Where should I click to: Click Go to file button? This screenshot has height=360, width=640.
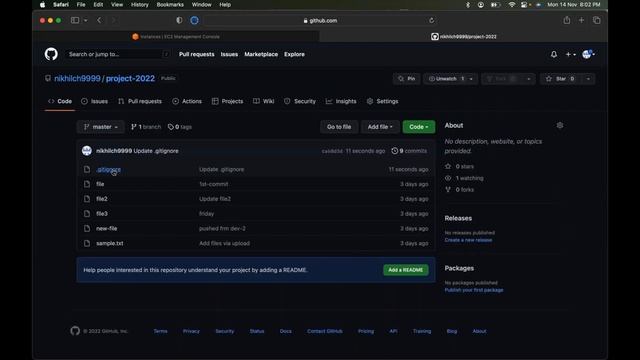point(339,127)
